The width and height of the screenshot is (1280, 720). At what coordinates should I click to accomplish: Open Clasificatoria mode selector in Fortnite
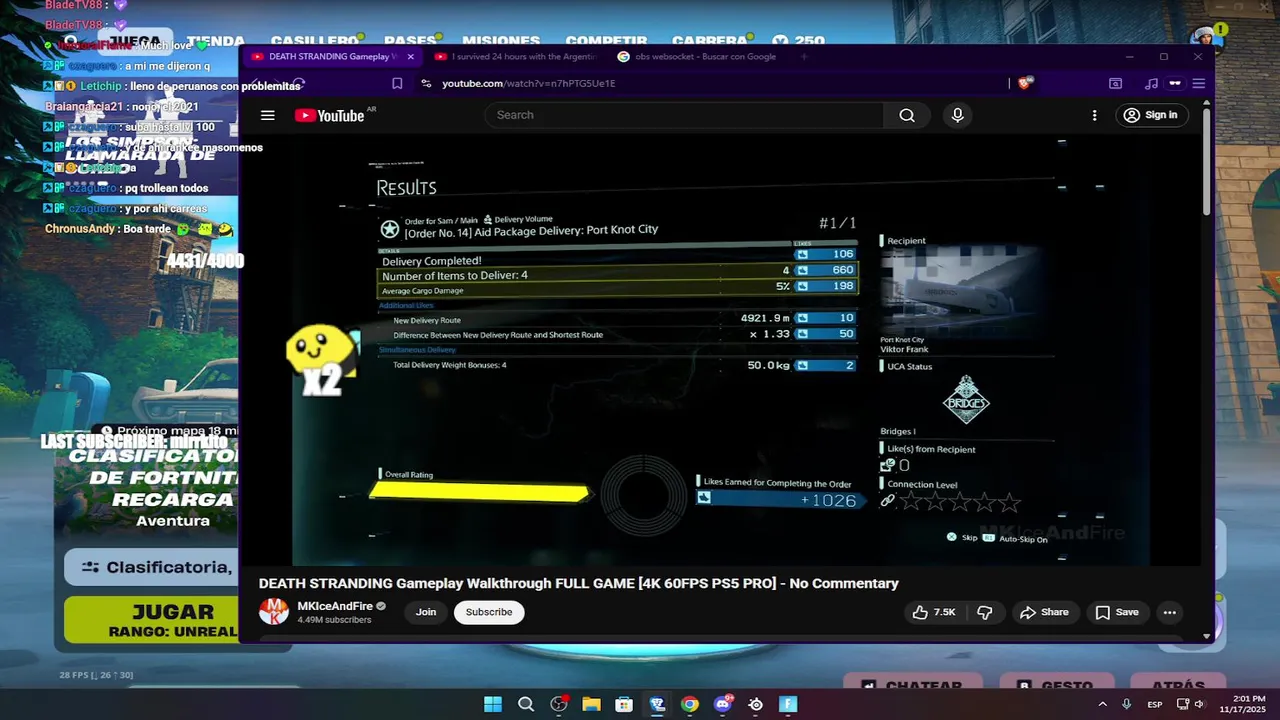pos(151,567)
